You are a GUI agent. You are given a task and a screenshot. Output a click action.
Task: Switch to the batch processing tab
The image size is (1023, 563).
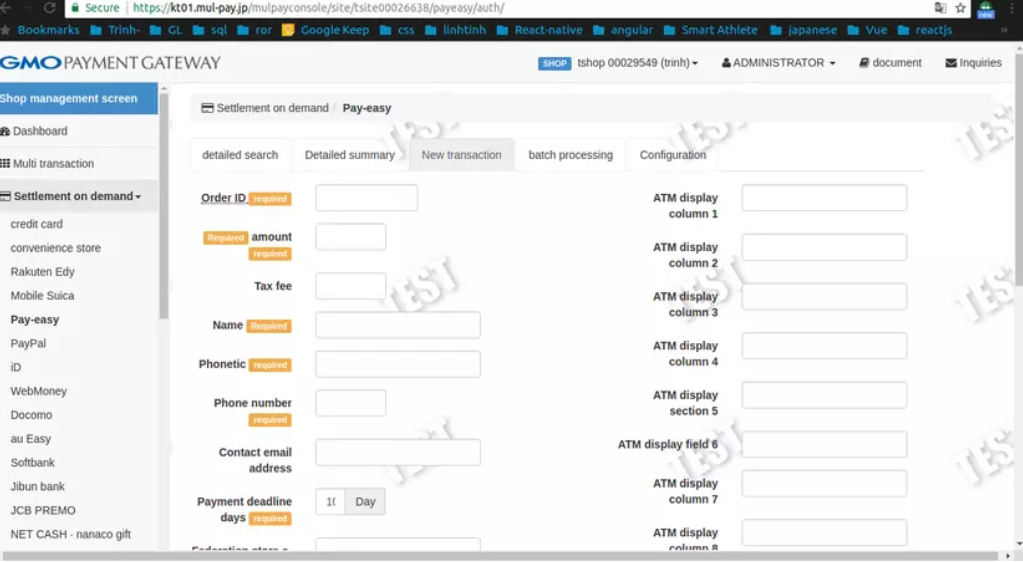point(570,155)
